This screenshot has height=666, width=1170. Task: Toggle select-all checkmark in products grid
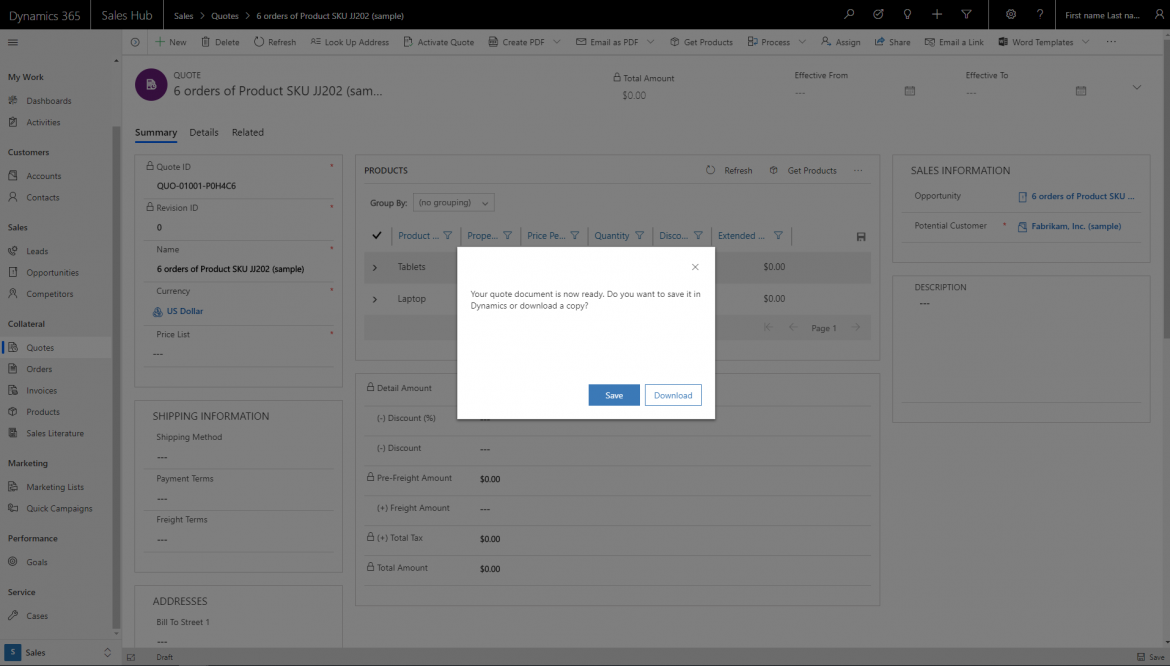pyautogui.click(x=377, y=236)
